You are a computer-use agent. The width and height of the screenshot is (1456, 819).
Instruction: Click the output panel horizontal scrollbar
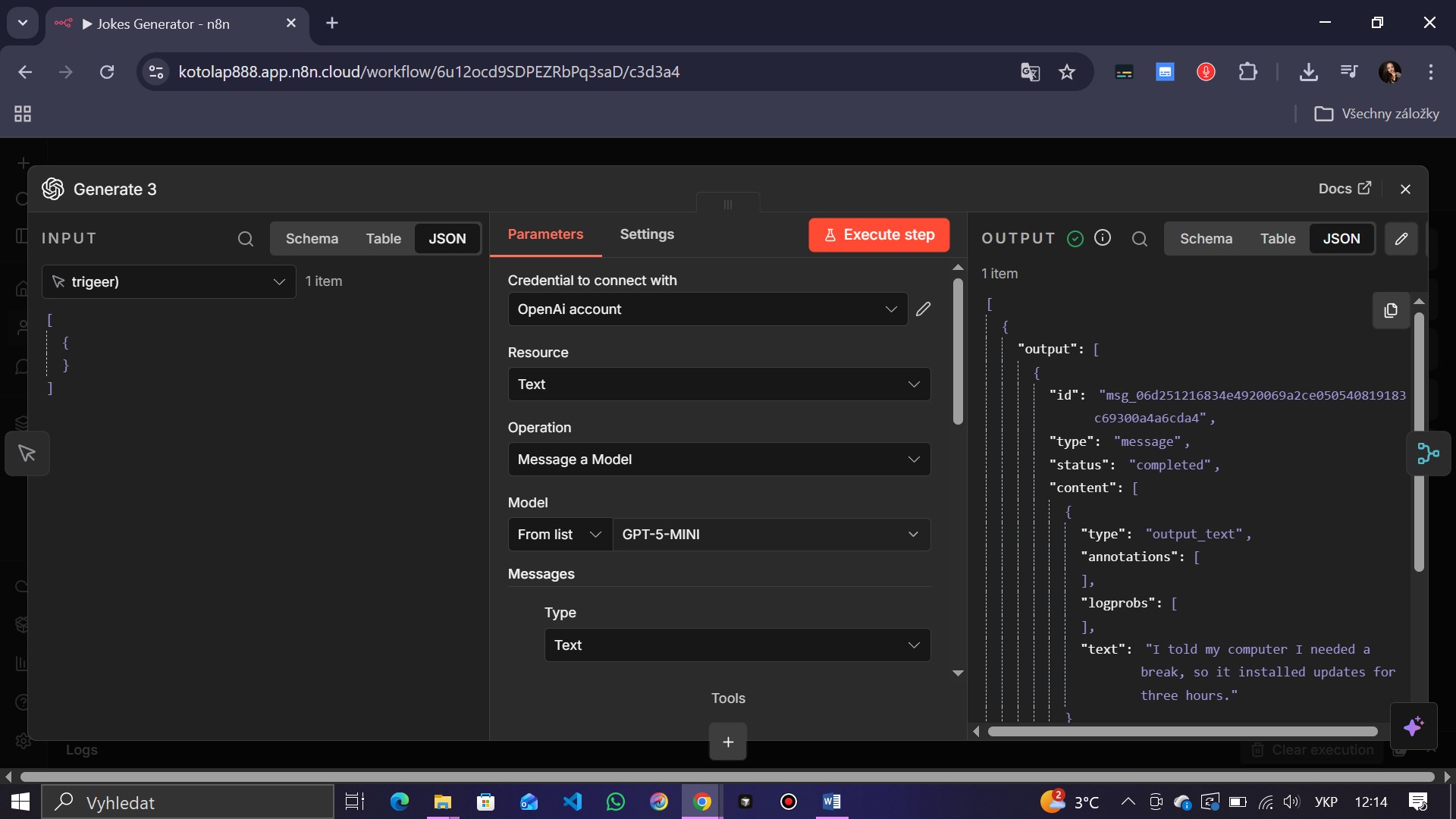[x=1182, y=732]
